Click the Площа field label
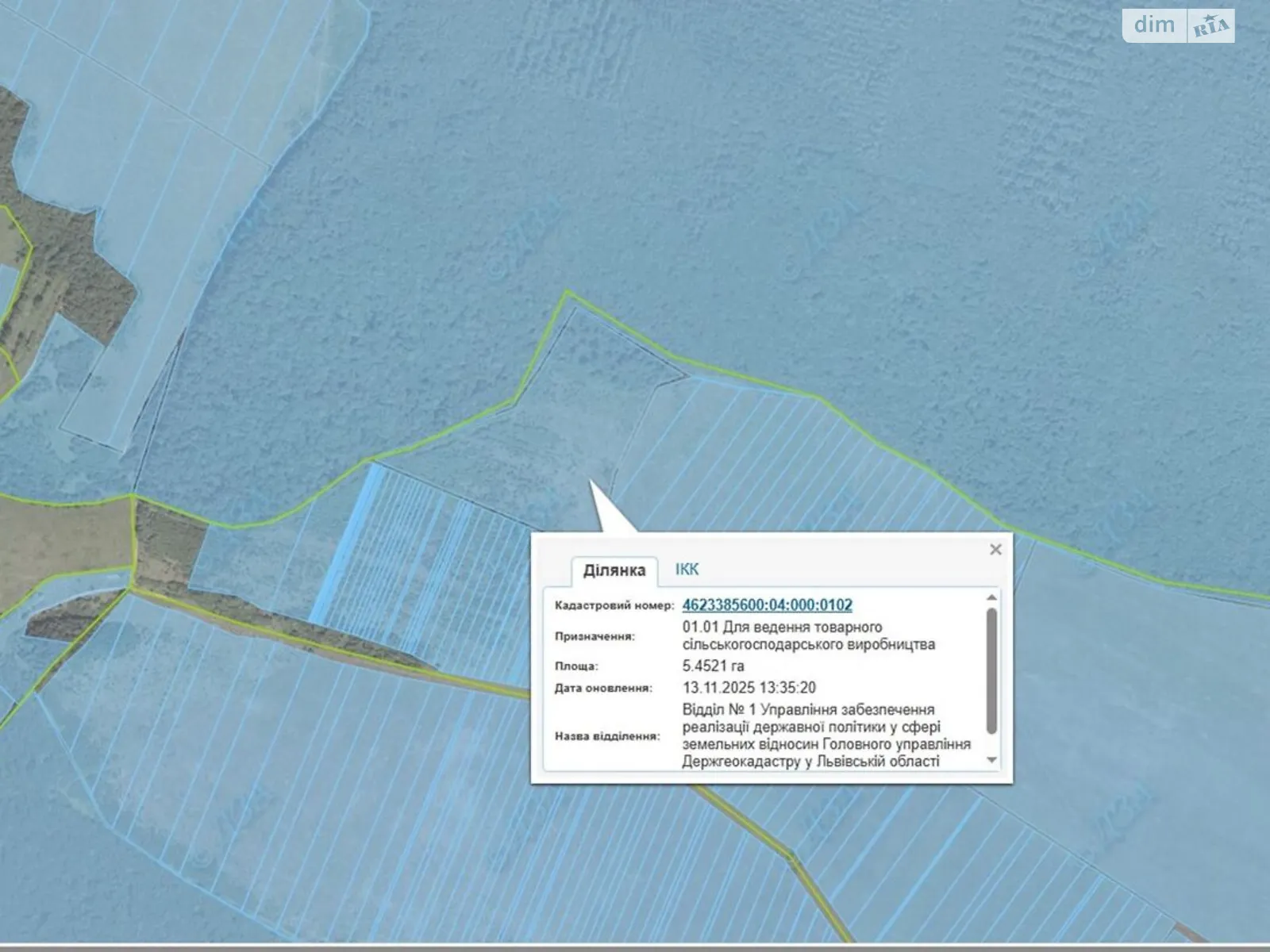1270x952 pixels. (576, 666)
